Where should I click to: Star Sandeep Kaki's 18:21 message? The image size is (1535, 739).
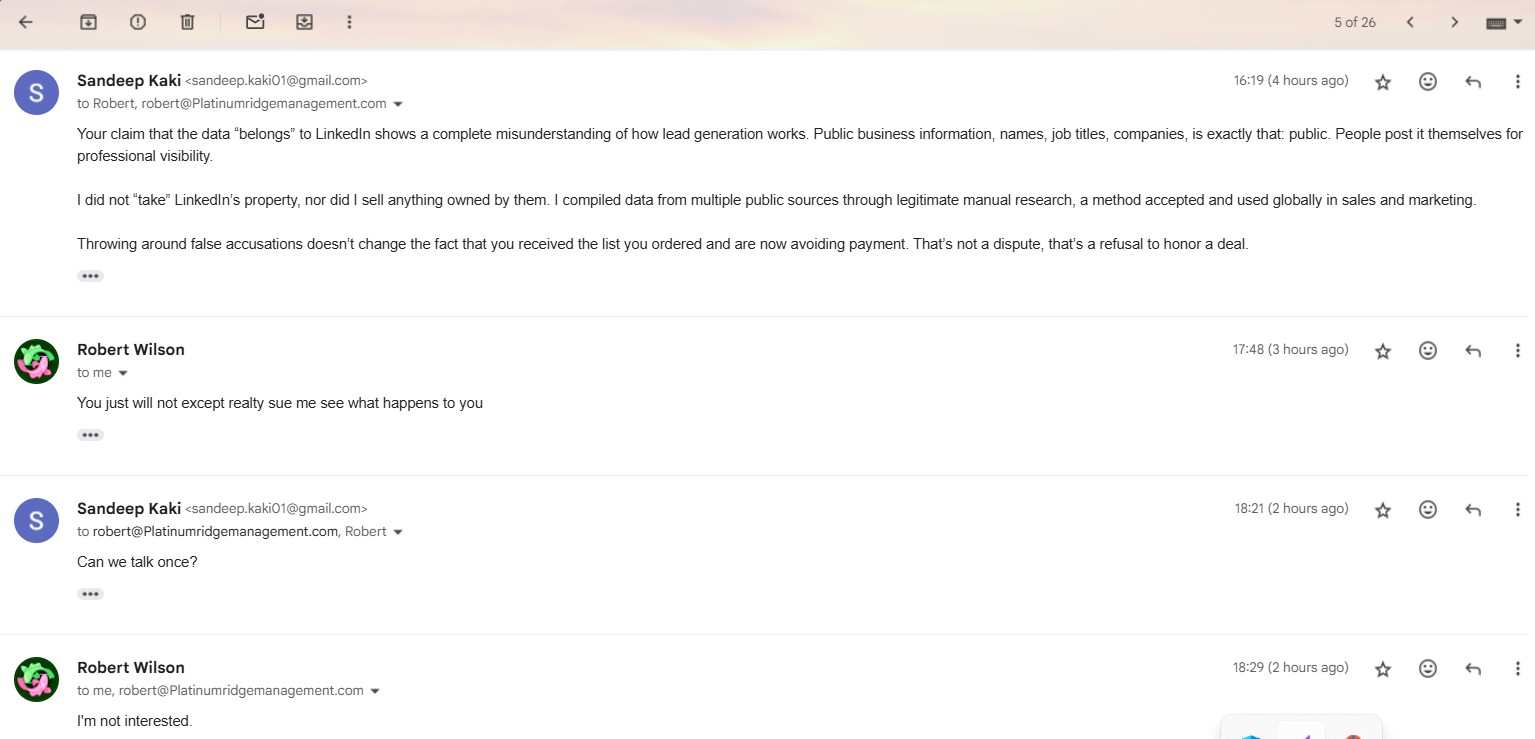coord(1383,510)
